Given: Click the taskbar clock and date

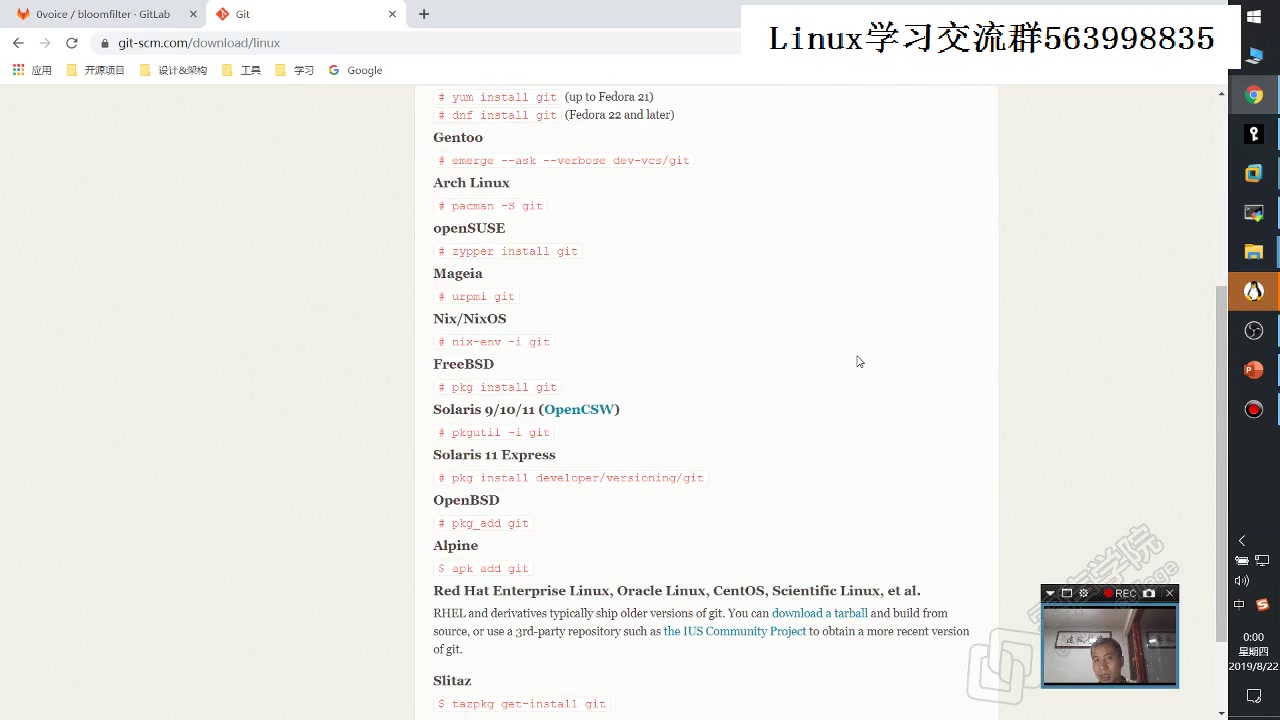Looking at the screenshot, I should (x=1254, y=651).
